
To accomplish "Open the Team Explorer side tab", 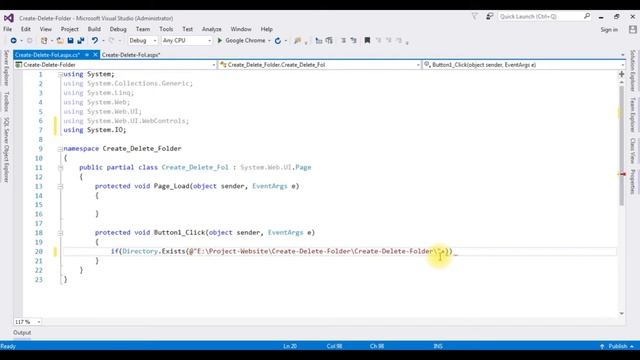I will (633, 115).
